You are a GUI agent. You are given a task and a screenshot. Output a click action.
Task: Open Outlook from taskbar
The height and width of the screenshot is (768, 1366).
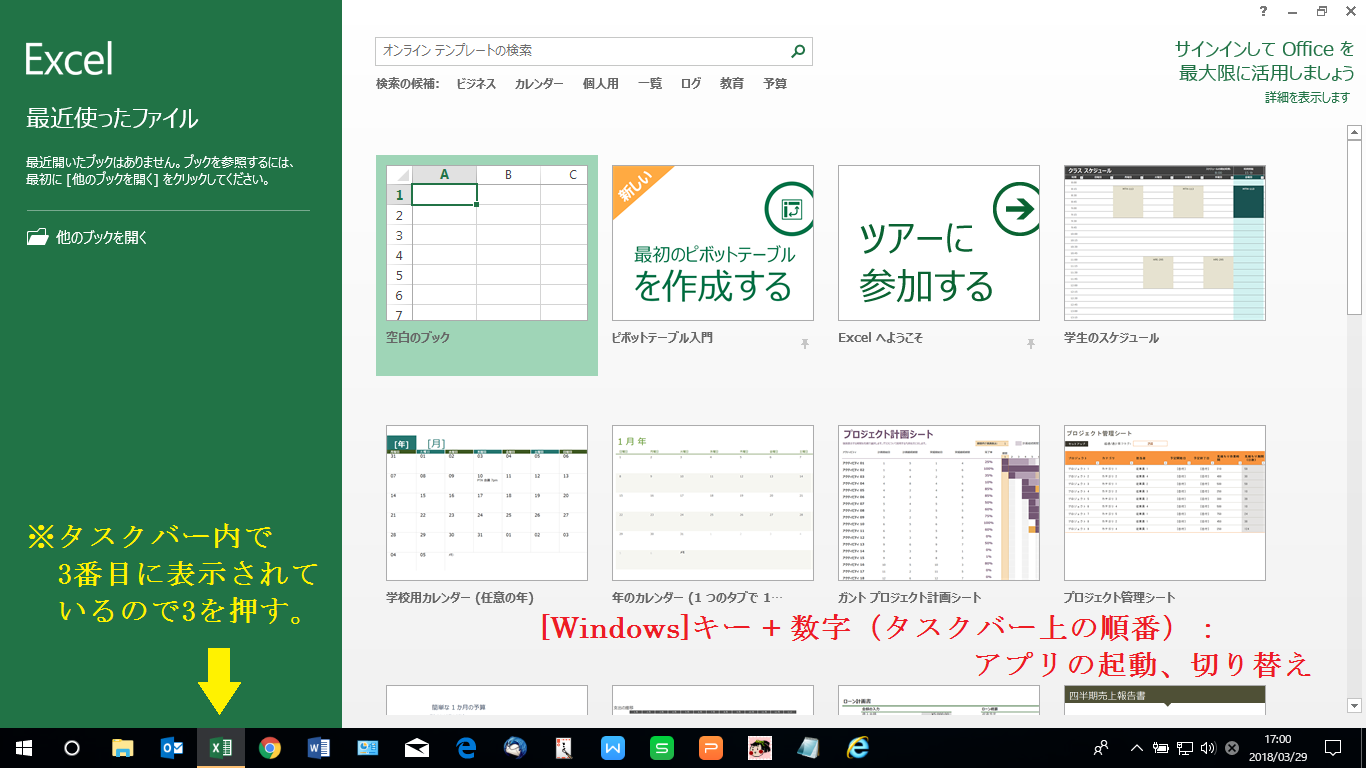click(x=172, y=748)
